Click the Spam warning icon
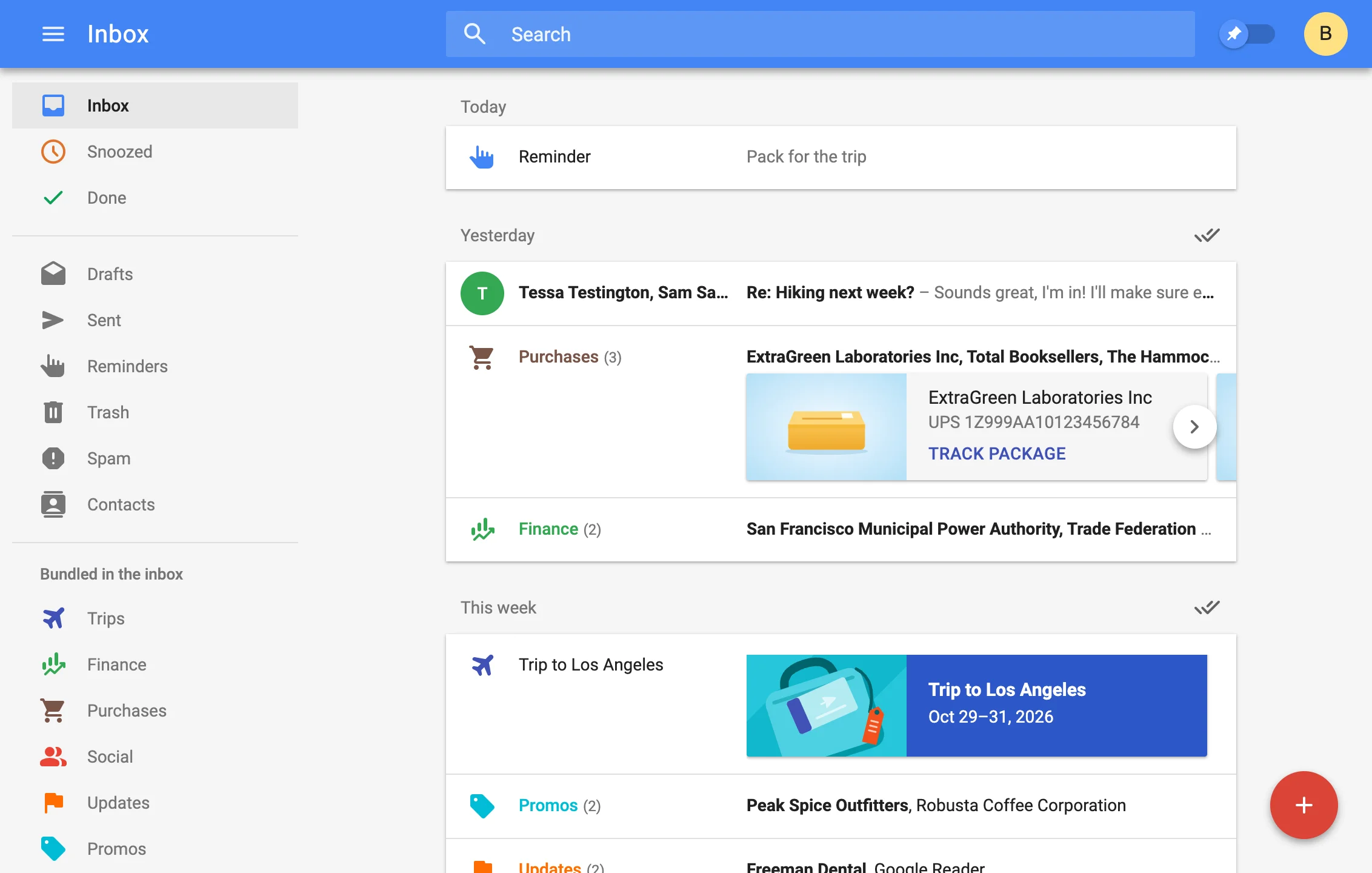Viewport: 1372px width, 873px height. point(53,458)
